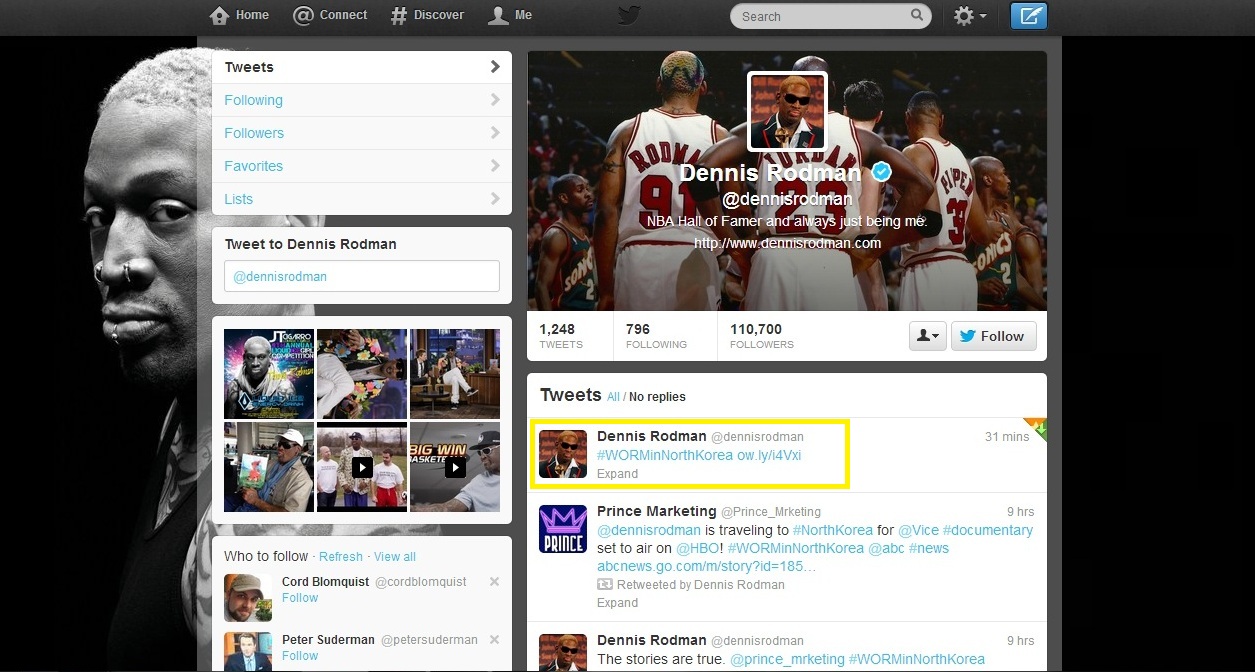Click the @Vice mention
1255x672 pixels.
[x=917, y=530]
